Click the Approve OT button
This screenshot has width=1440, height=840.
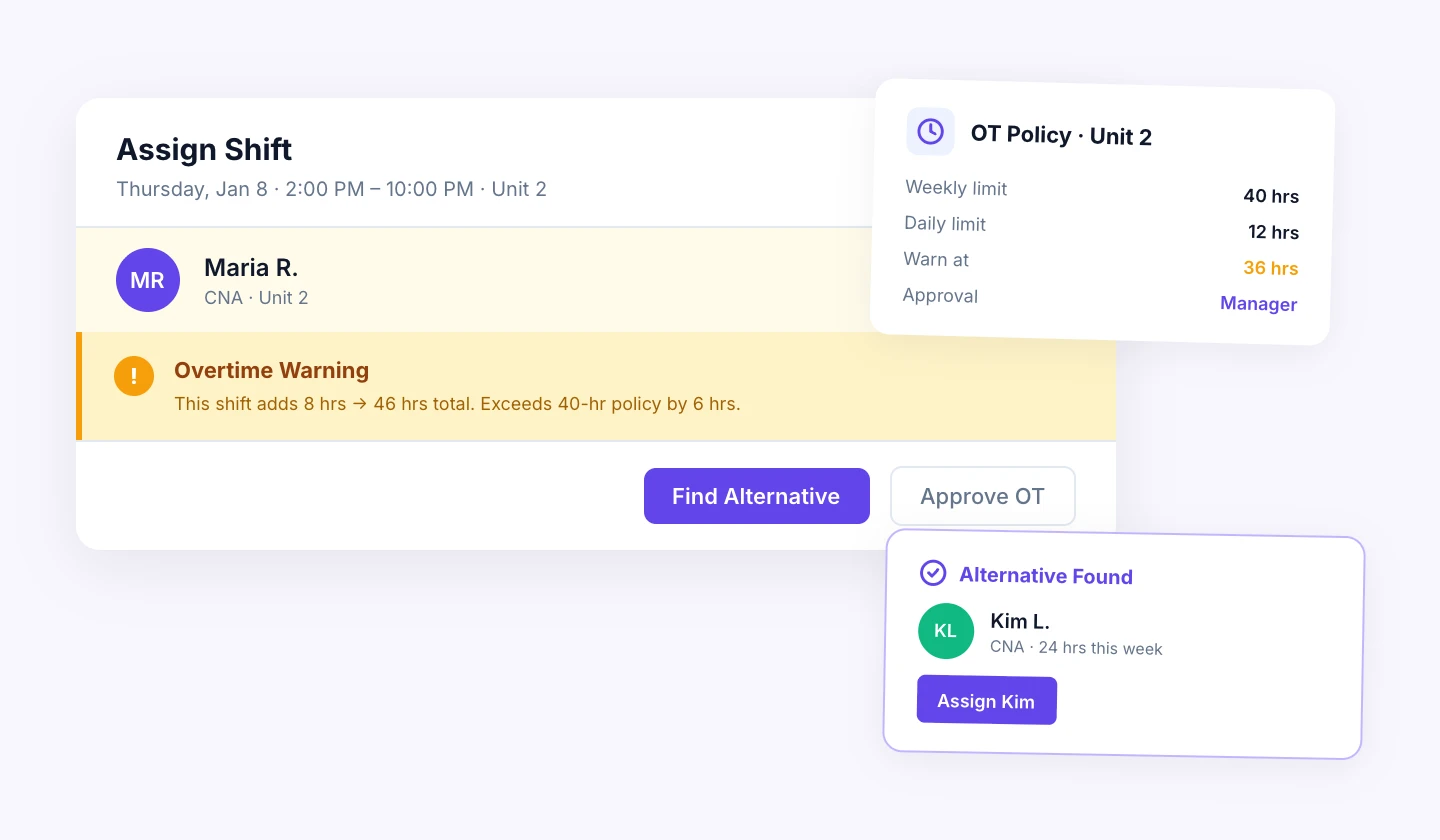[982, 496]
